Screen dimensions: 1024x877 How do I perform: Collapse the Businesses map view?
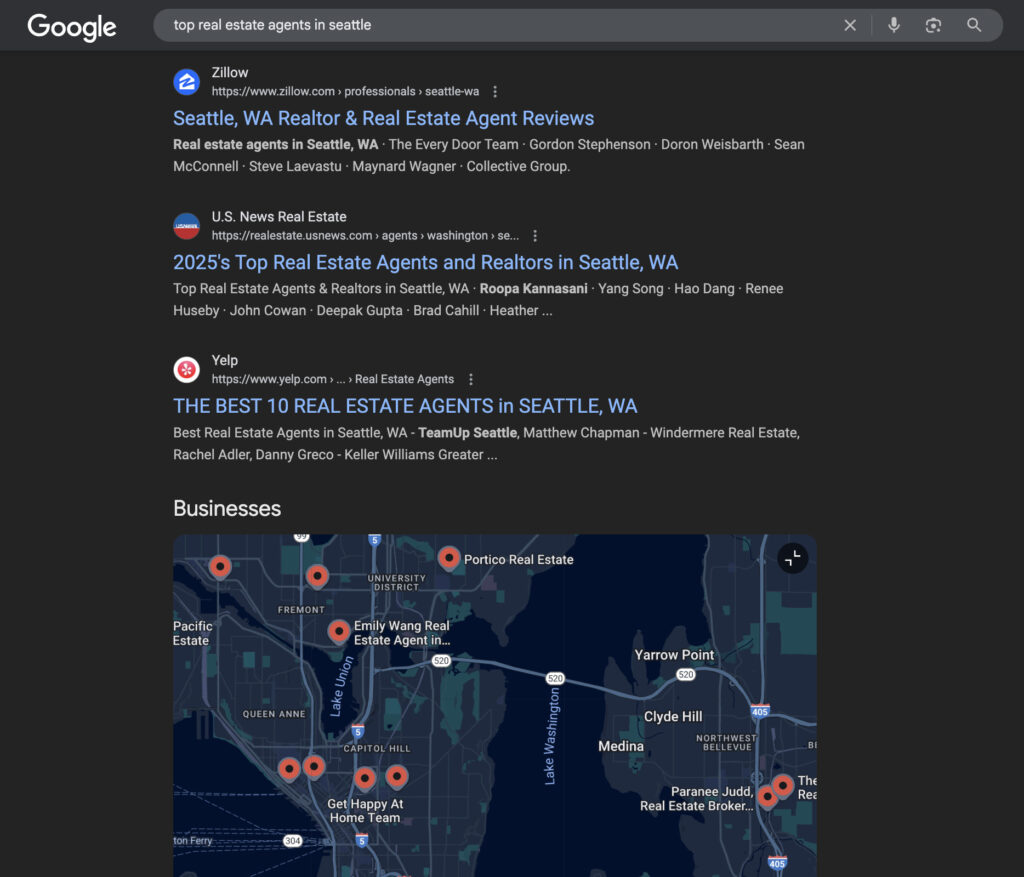[792, 558]
